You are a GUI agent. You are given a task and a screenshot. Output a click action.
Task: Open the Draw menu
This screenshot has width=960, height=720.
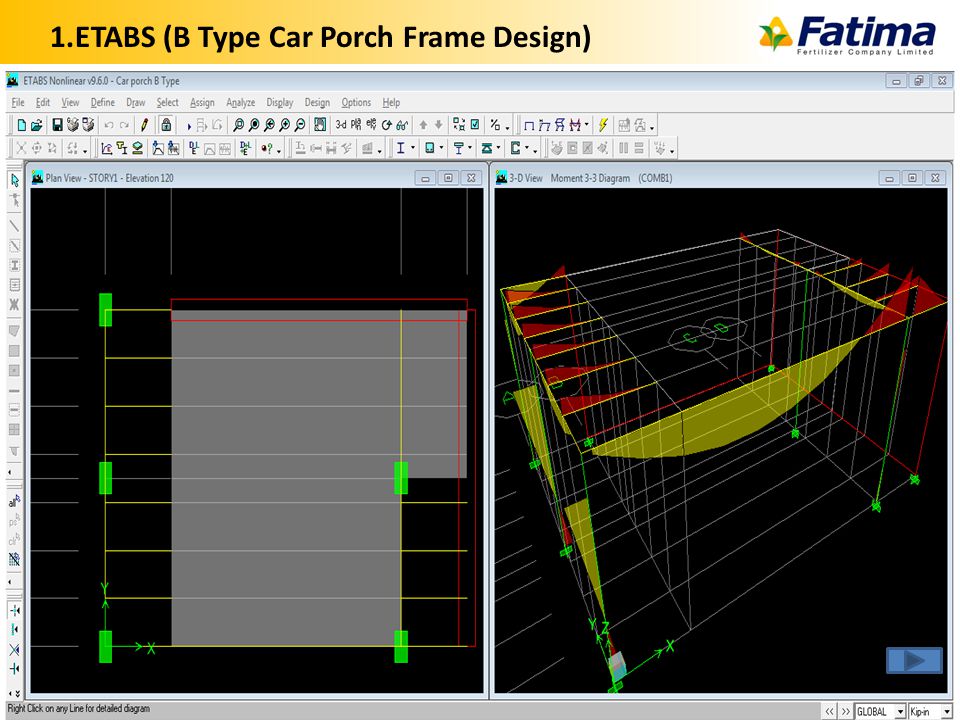[x=136, y=102]
